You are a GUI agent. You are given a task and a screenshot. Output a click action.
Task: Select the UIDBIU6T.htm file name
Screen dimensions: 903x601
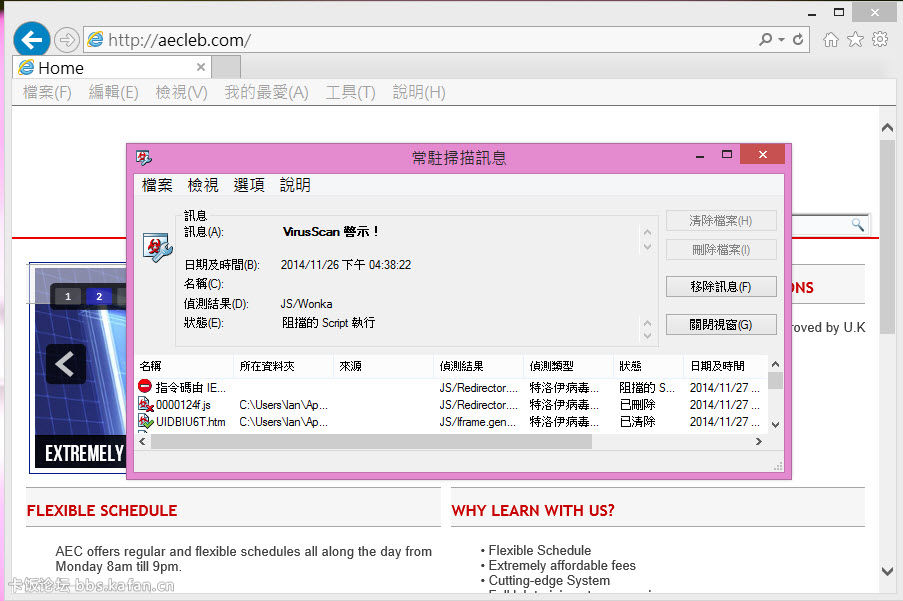(x=191, y=422)
